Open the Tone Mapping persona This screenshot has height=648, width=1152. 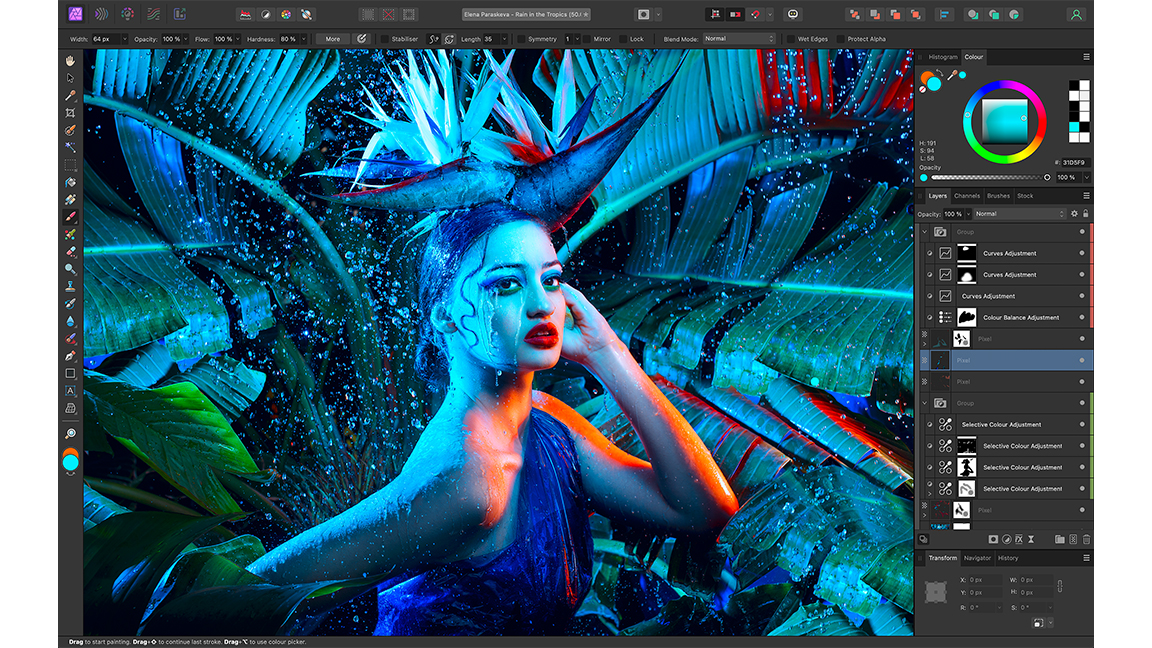coord(154,14)
